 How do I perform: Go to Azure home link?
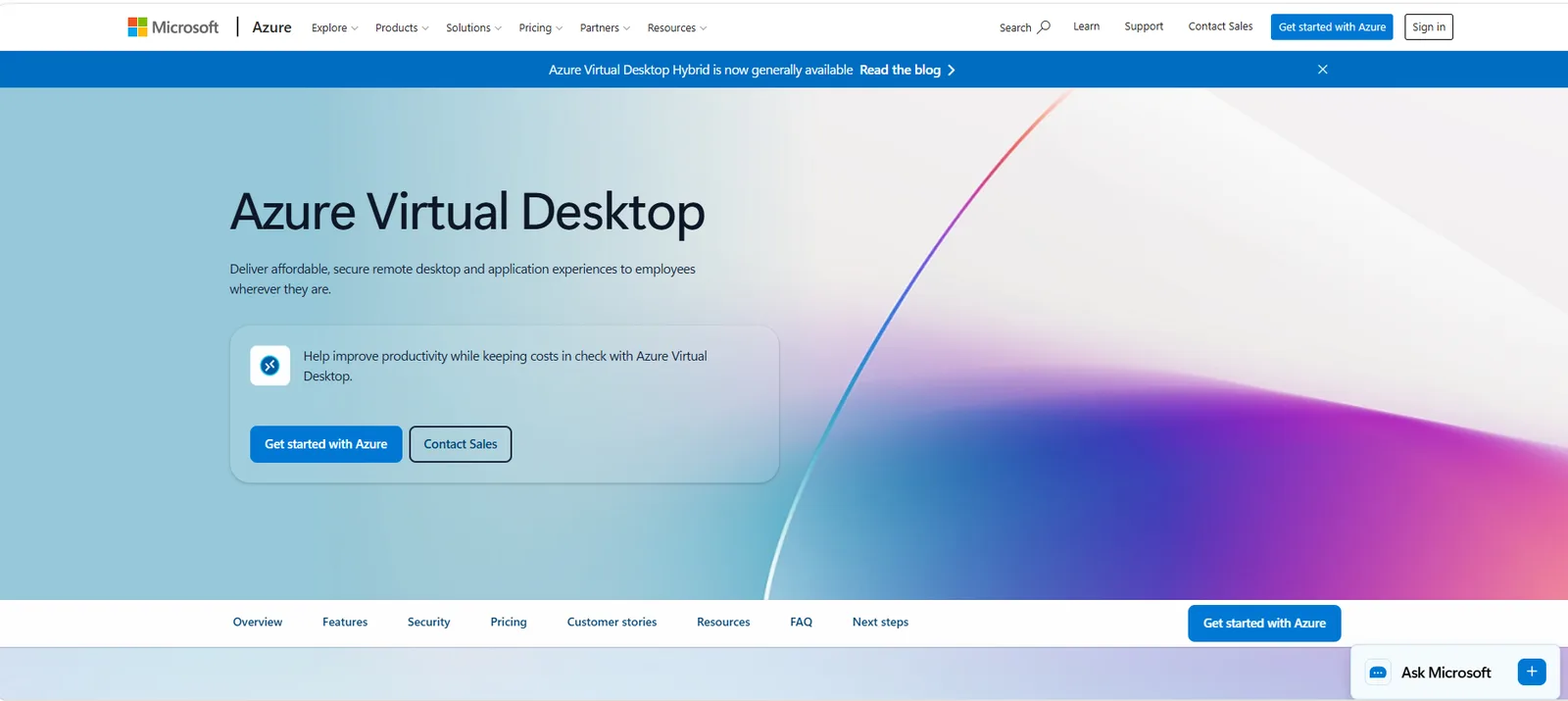point(271,27)
